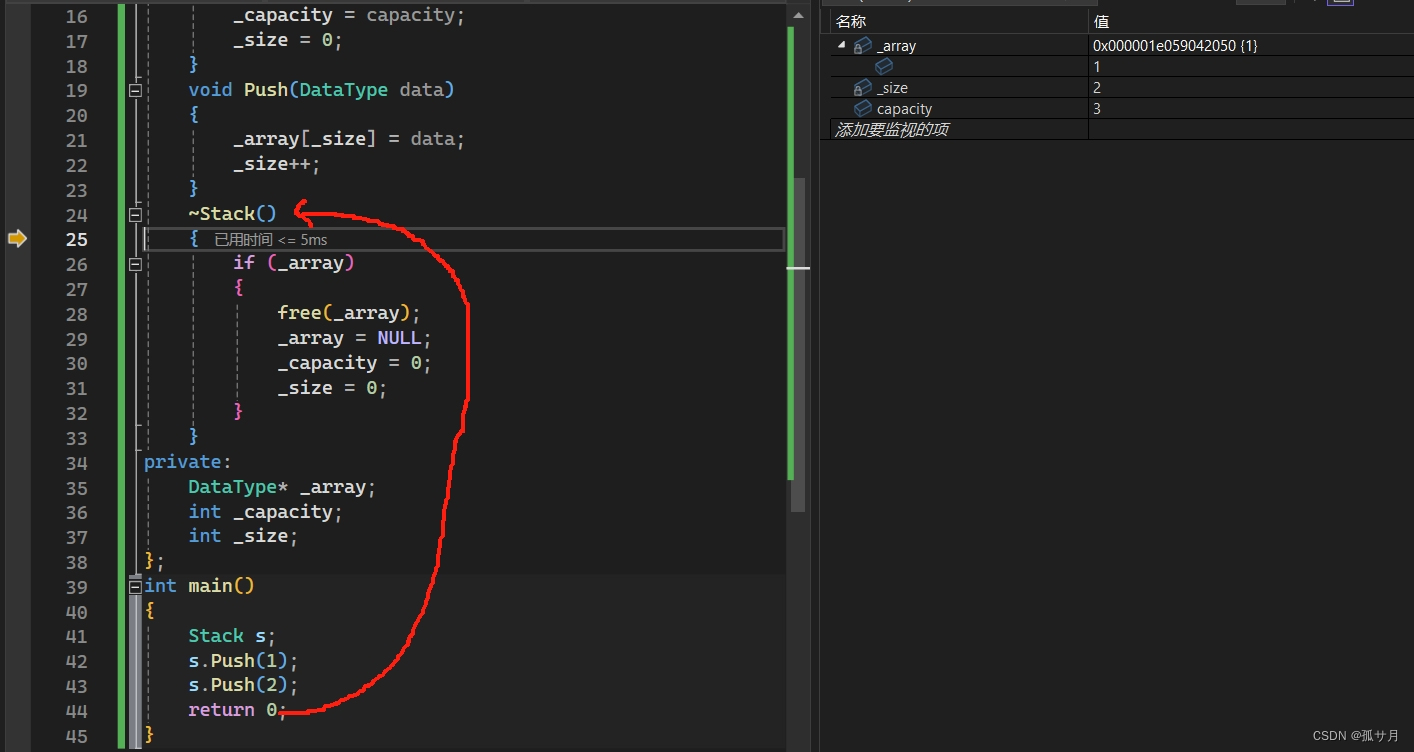Click the capacity variable icon
Image resolution: width=1414 pixels, height=752 pixels.
click(x=863, y=108)
